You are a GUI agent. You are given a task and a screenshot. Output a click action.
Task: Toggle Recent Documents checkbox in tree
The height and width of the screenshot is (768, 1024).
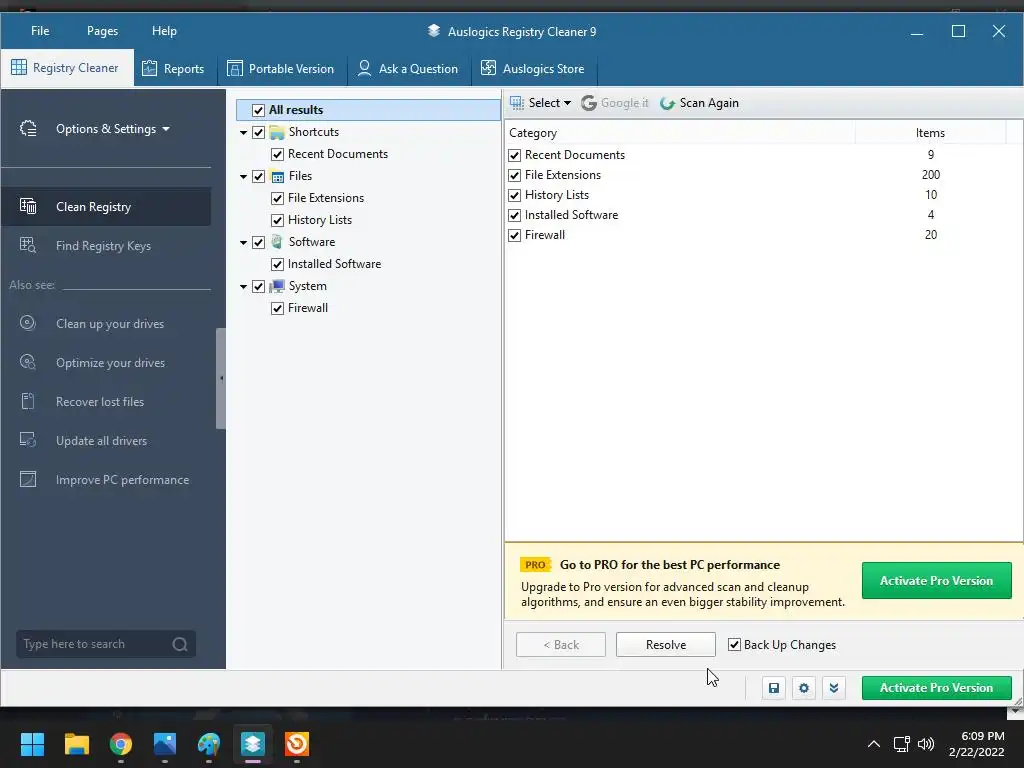tap(278, 155)
